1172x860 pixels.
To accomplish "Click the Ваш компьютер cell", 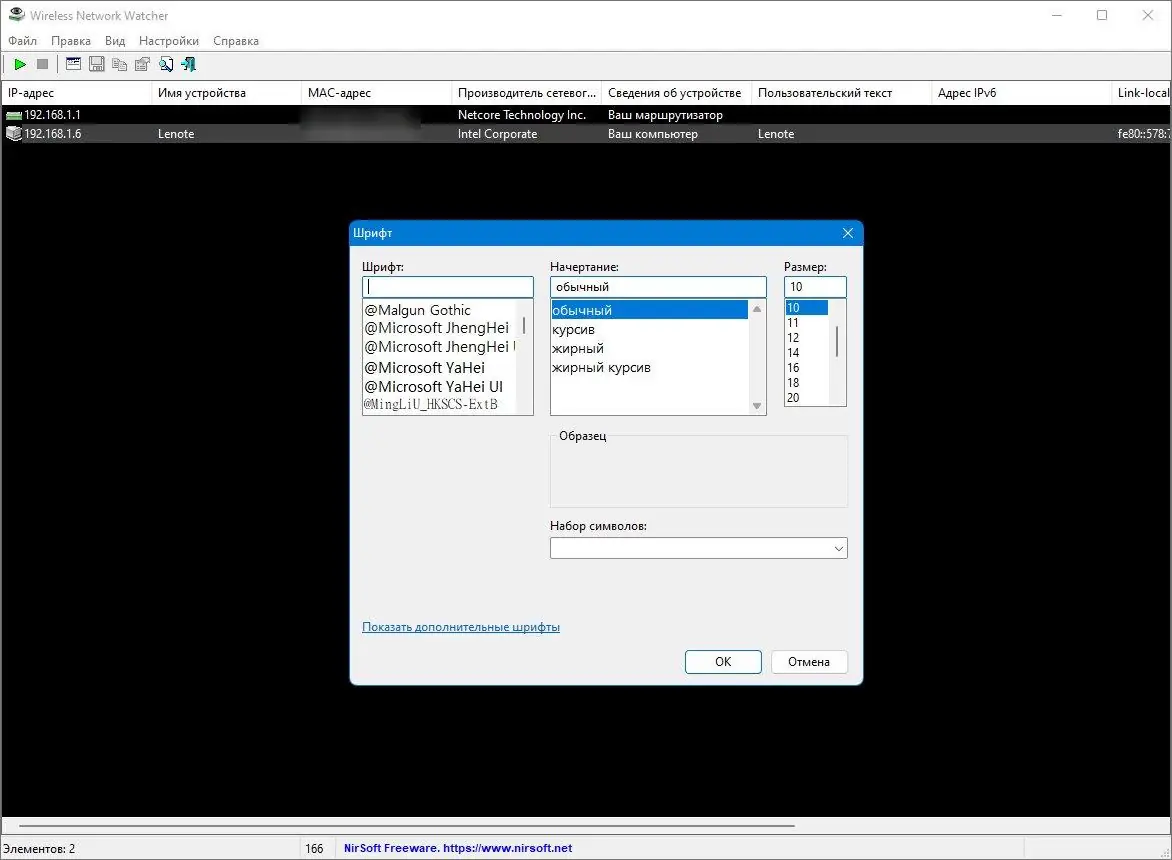I will pos(653,134).
